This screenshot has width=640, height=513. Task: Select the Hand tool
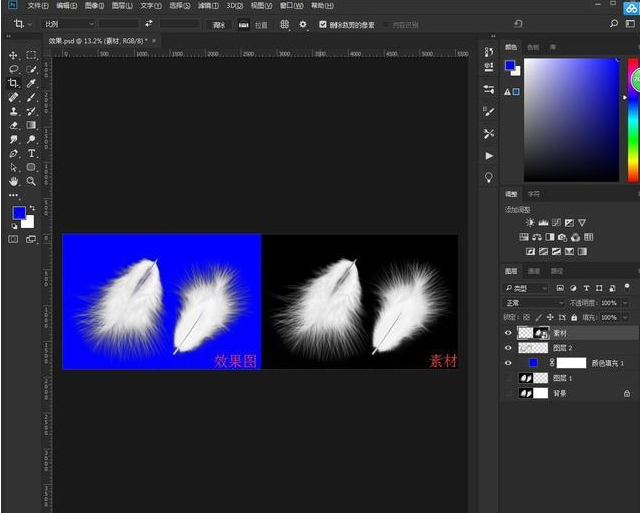pyautogui.click(x=13, y=182)
